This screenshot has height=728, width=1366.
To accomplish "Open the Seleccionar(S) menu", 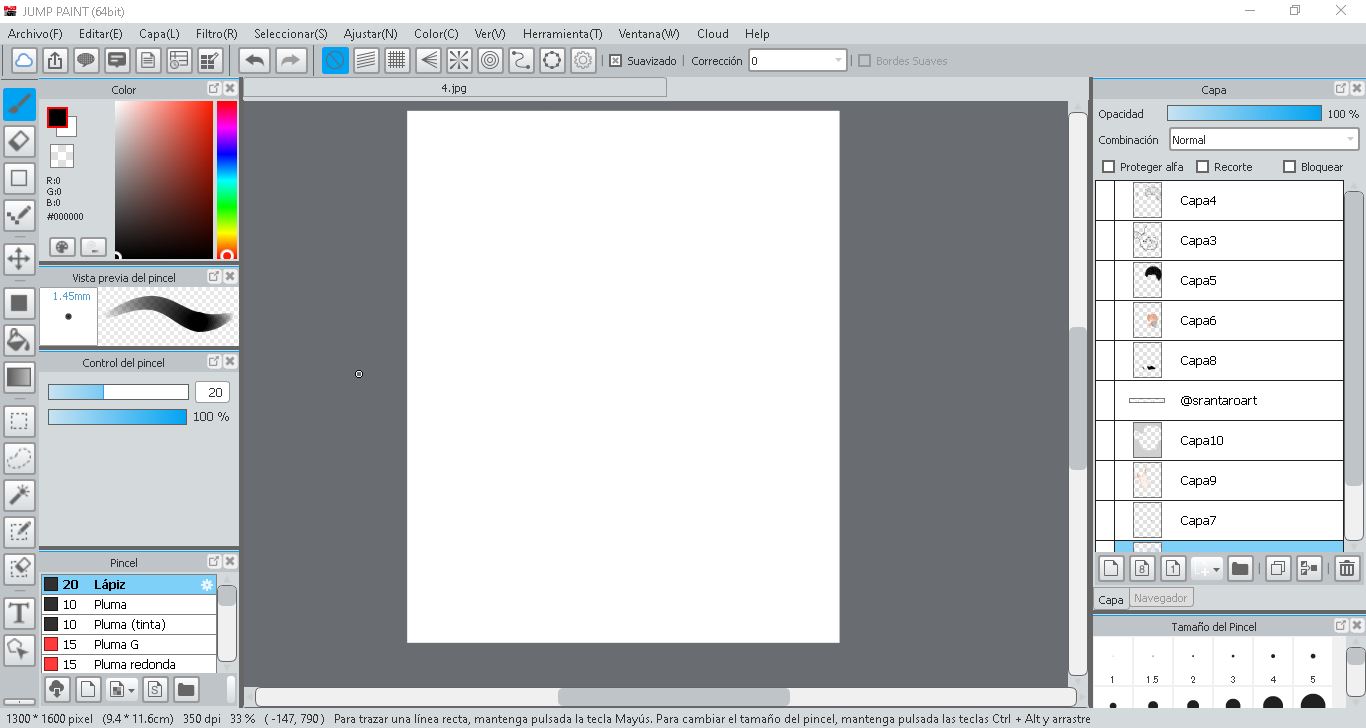I will 291,34.
